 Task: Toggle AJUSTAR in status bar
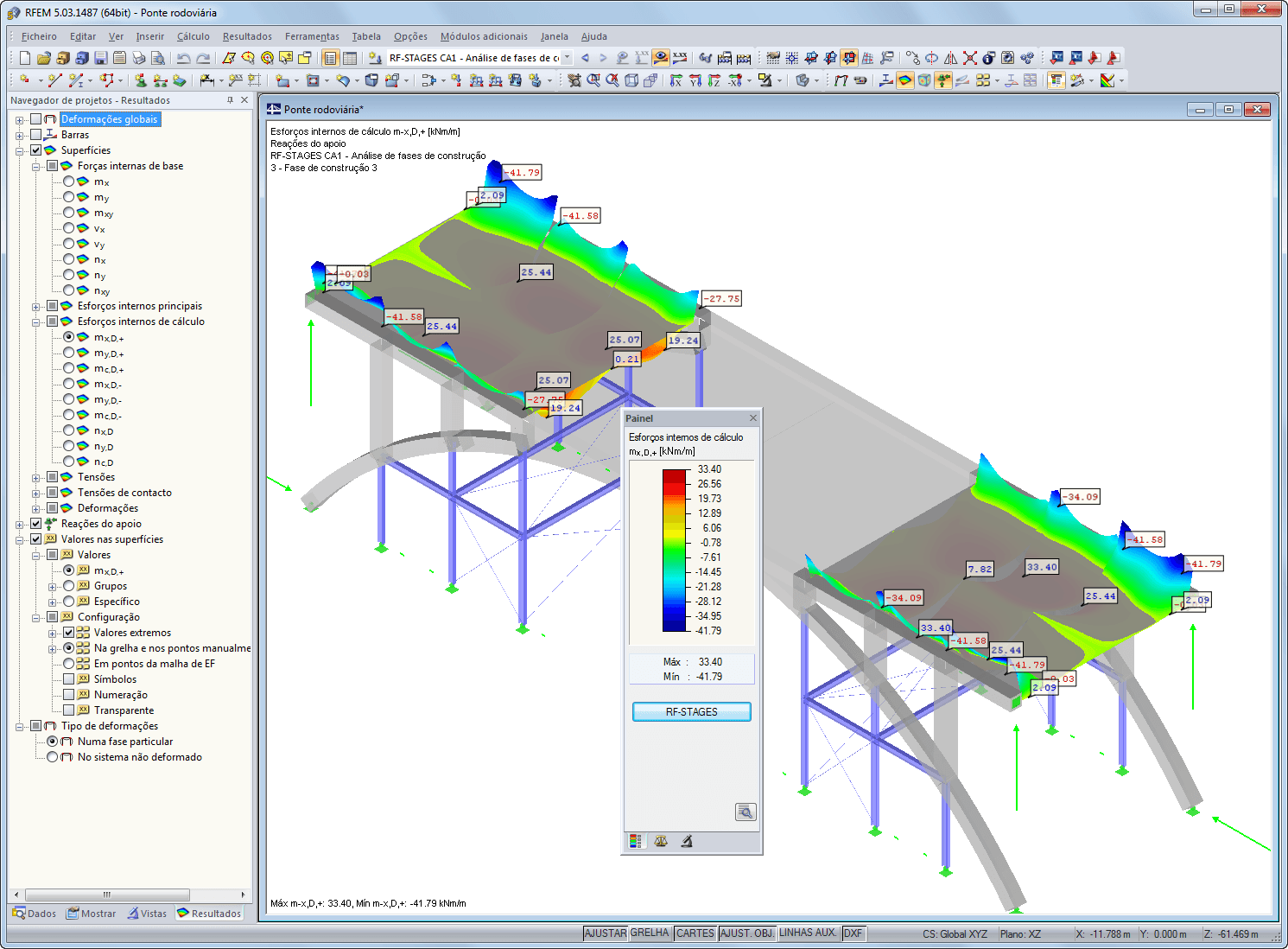[606, 933]
